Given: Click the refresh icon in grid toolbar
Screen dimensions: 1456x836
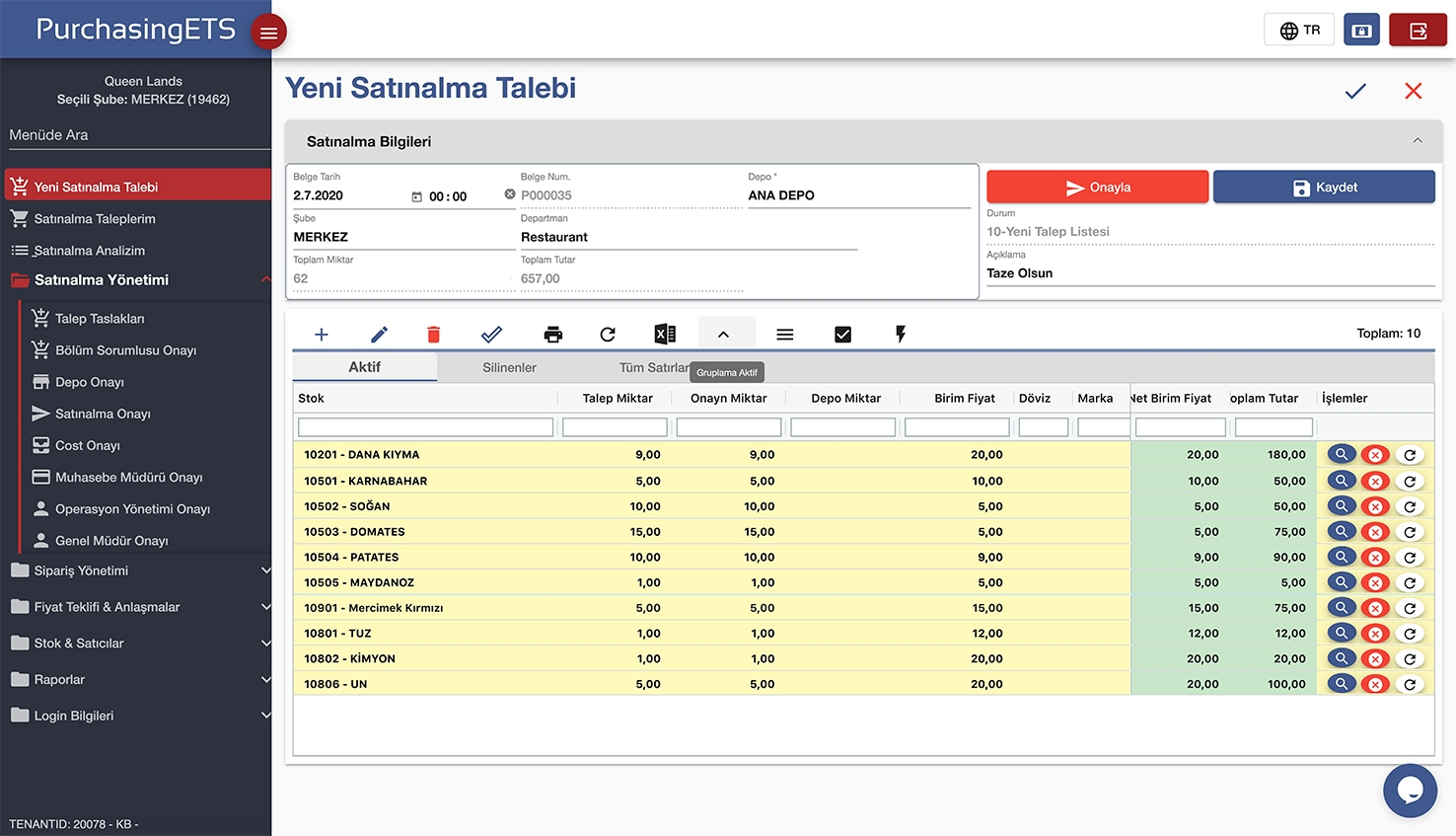Looking at the screenshot, I should (x=608, y=335).
